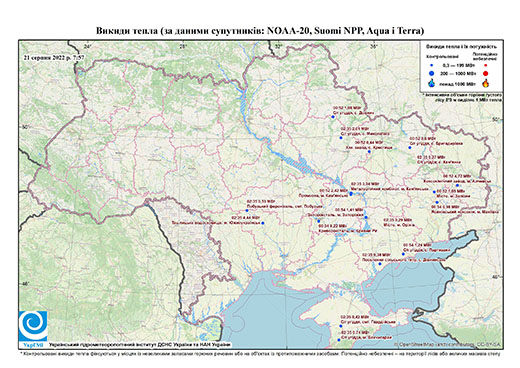Select the blue marker near Кривий Ріг label

[319, 221]
